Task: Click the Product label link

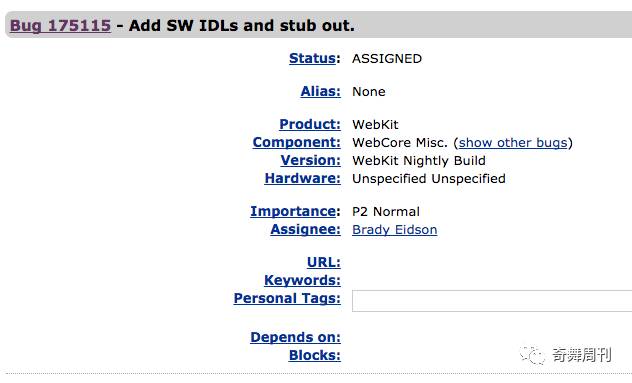Action: [310, 124]
